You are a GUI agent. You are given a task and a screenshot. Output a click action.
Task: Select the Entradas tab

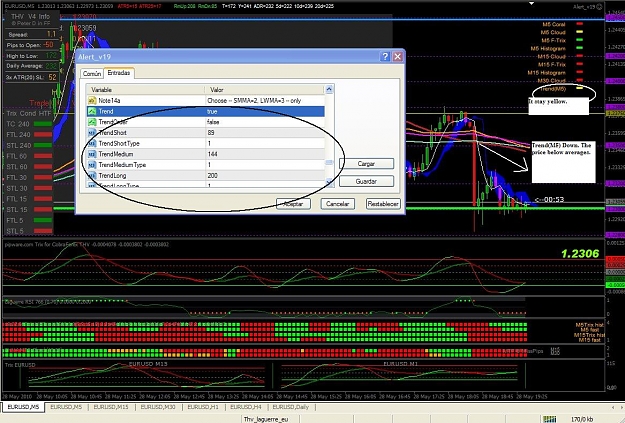(x=119, y=73)
